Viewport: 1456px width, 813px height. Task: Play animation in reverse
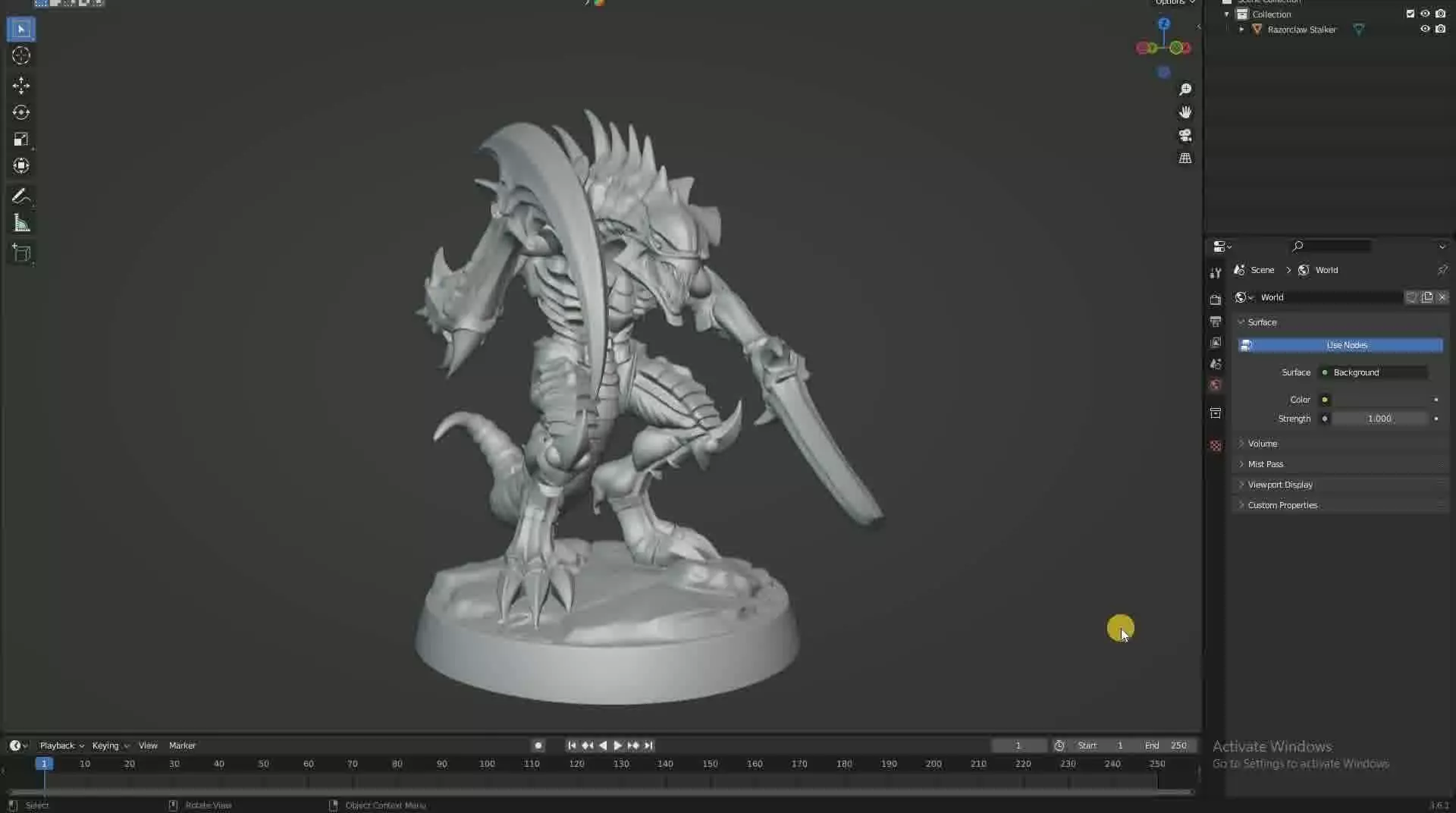[x=603, y=746]
